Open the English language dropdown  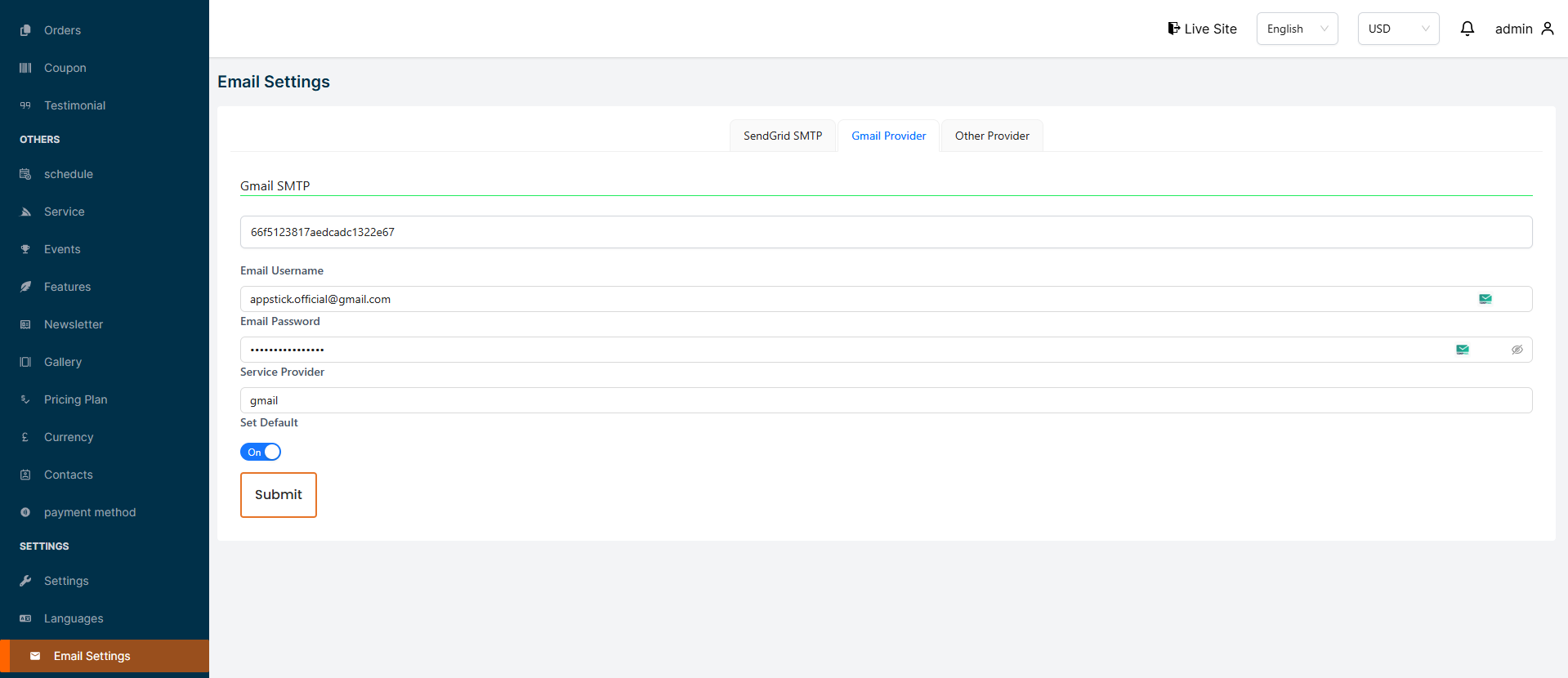tap(1297, 29)
